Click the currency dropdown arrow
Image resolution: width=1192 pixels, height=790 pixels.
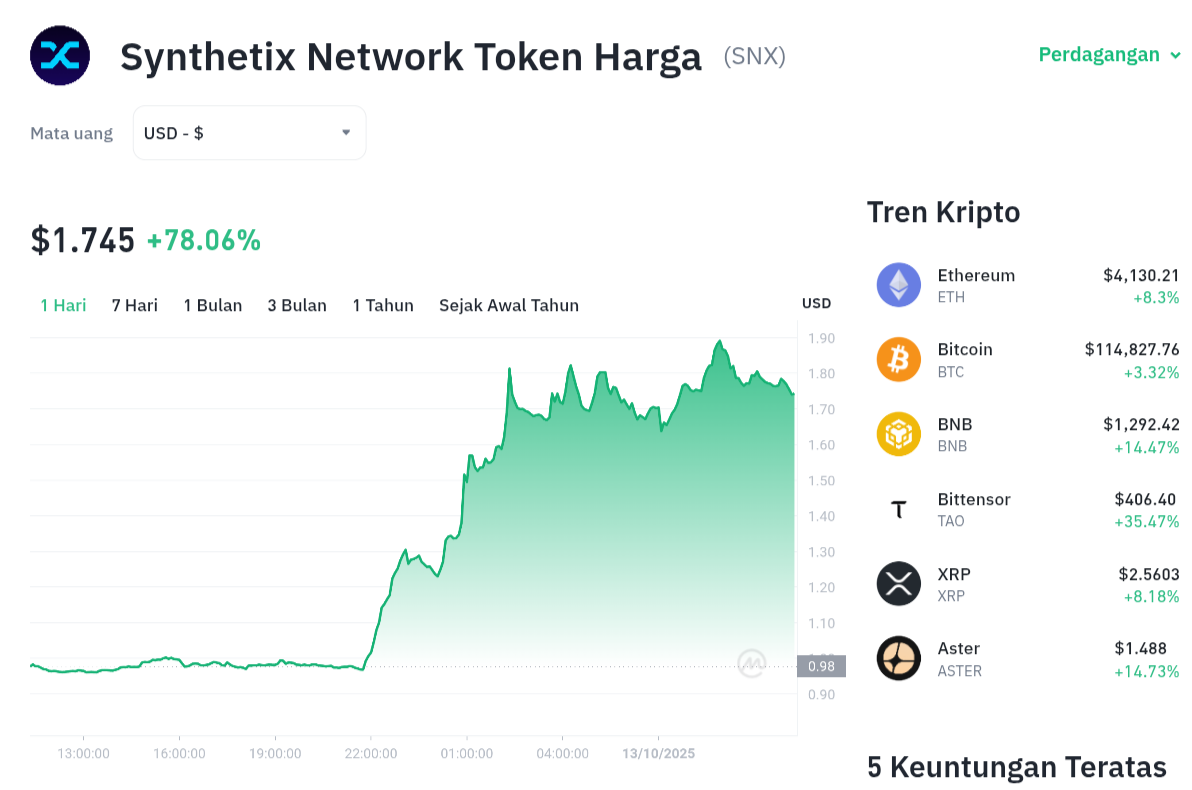coord(346,133)
